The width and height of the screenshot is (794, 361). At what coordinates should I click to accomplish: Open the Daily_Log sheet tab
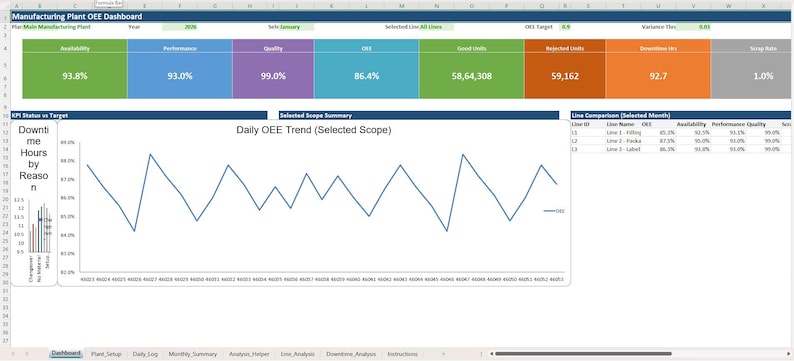tap(145, 354)
